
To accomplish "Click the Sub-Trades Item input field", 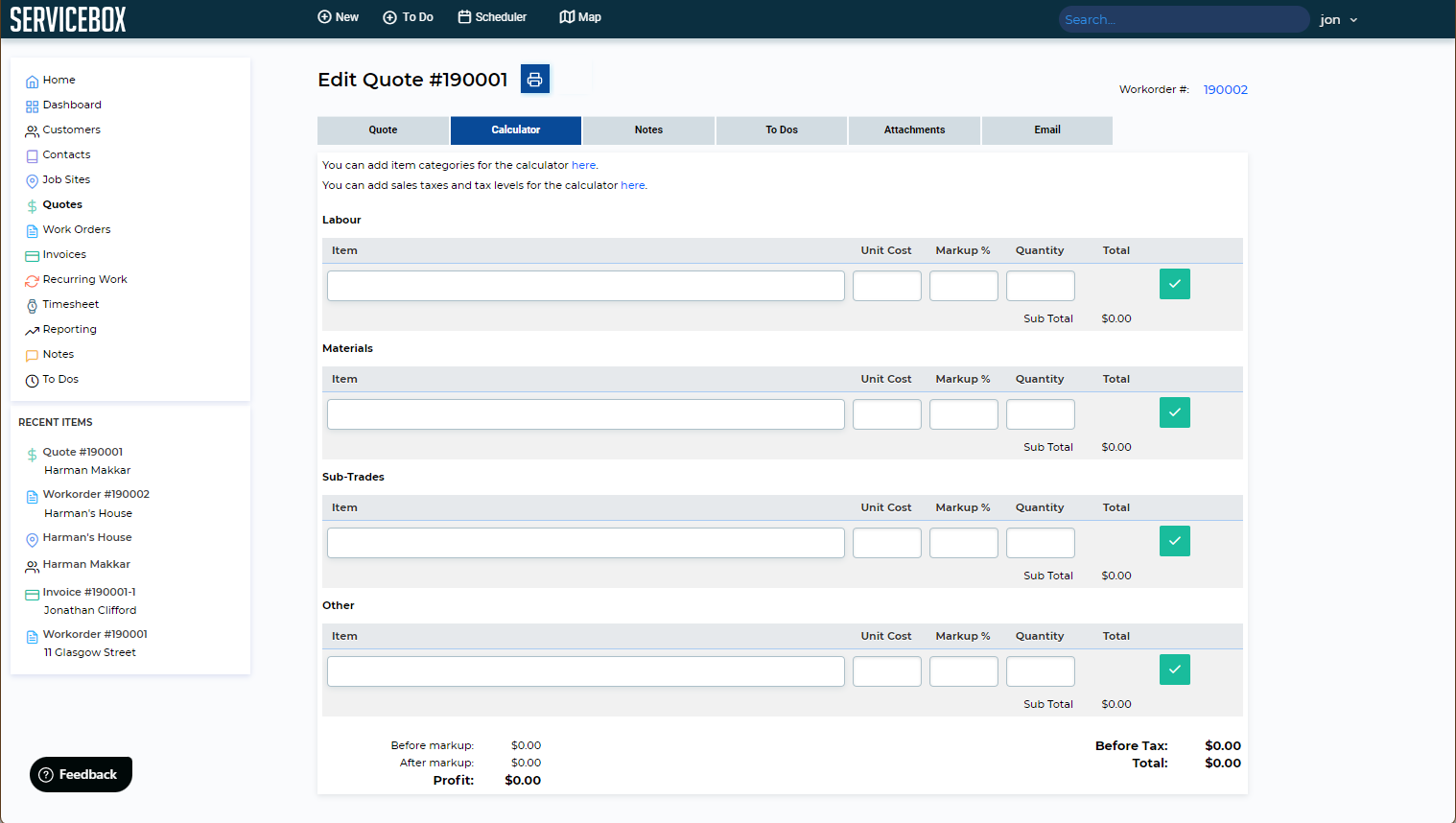I will click(x=586, y=543).
